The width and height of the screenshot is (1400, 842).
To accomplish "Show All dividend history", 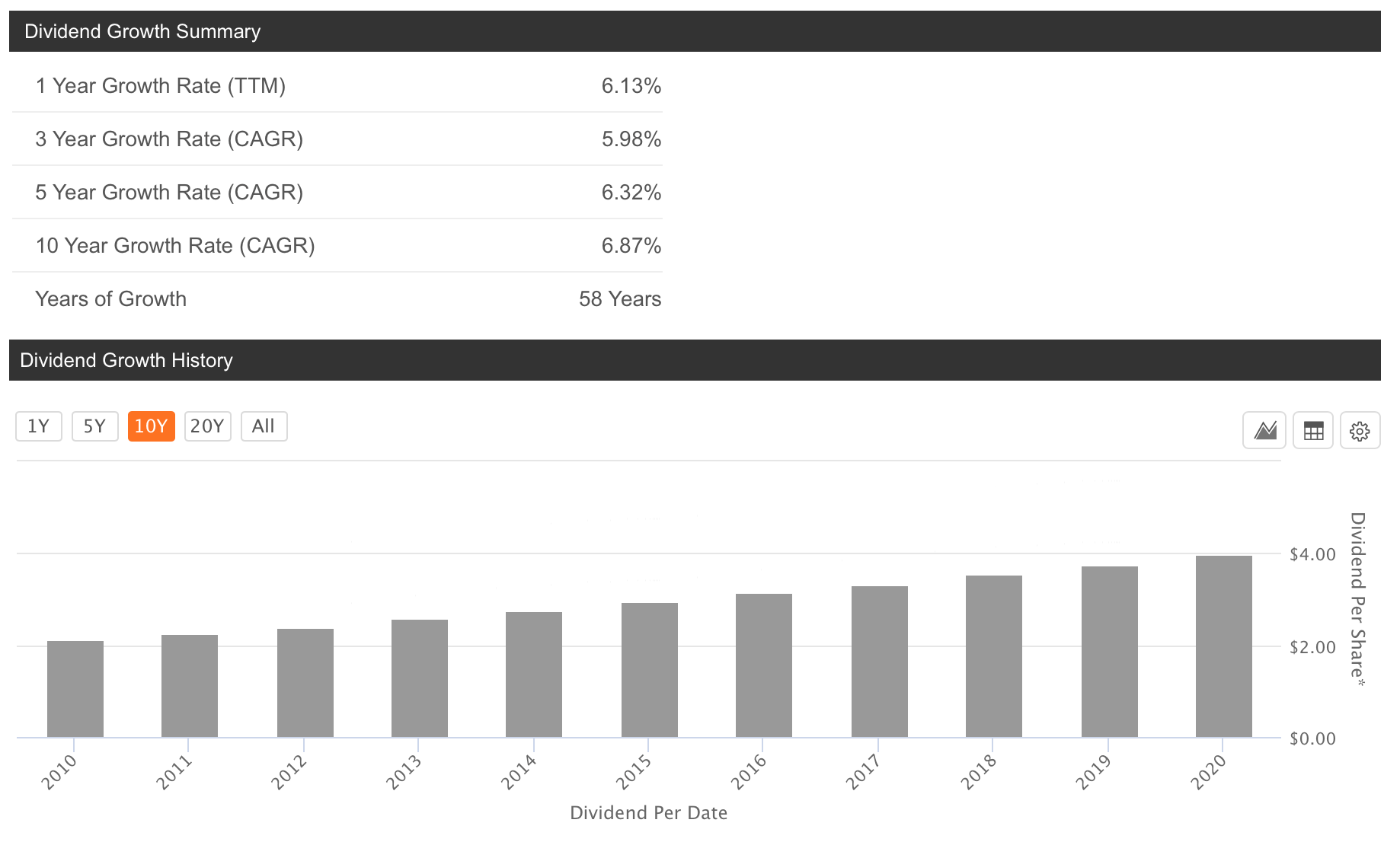I will click(264, 426).
